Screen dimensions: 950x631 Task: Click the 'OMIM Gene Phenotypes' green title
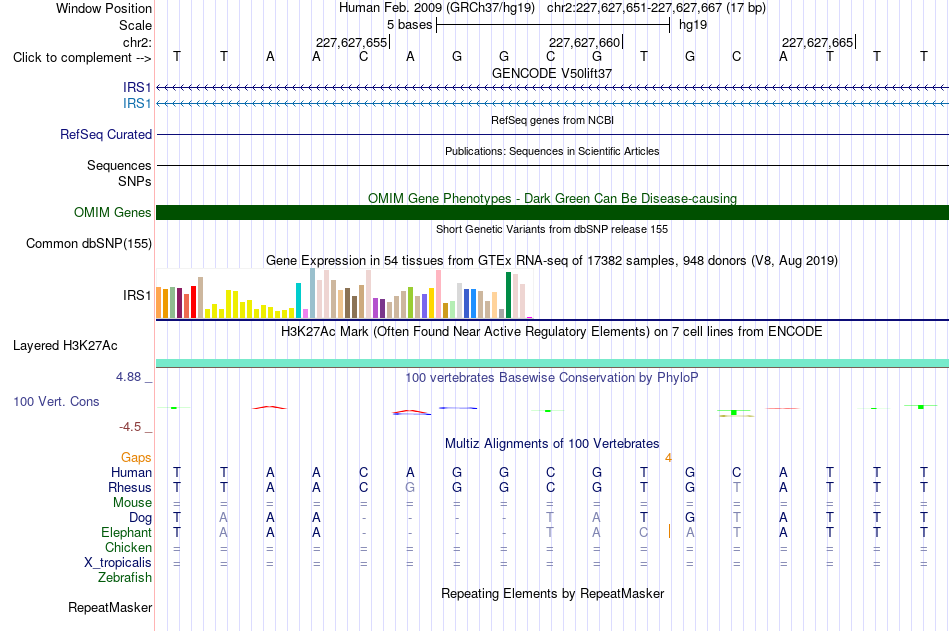pyautogui.click(x=553, y=198)
